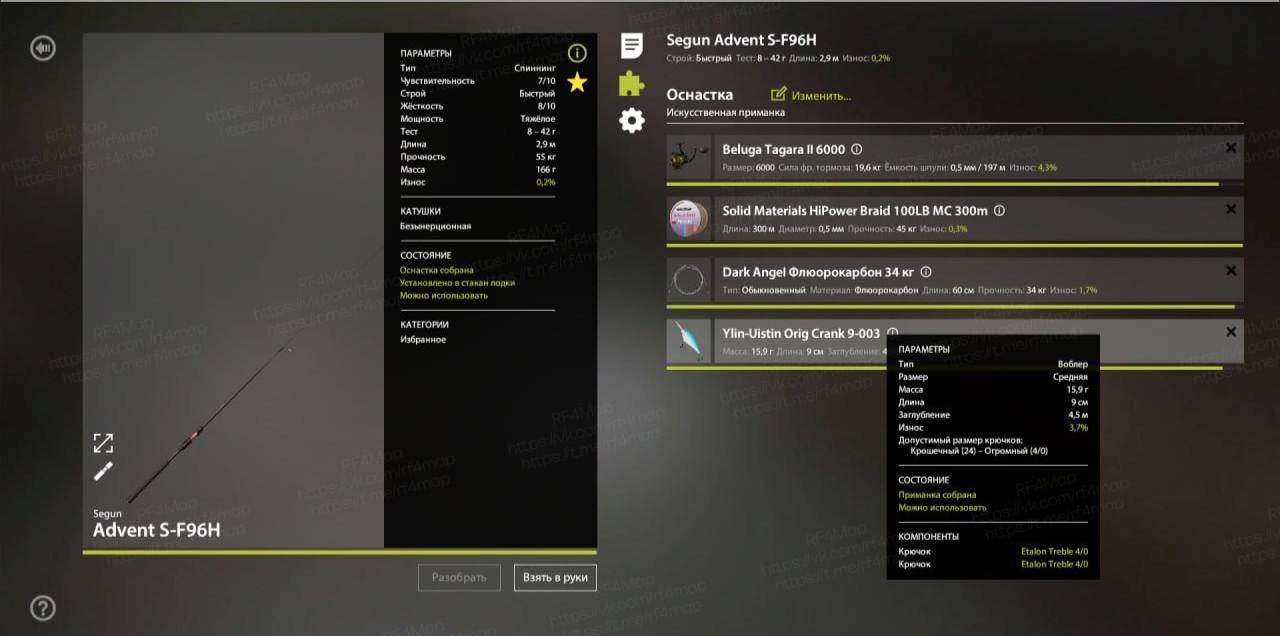The image size is (1280, 636).
Task: Click the Segun Advent S-F96H heading
Action: coord(742,40)
